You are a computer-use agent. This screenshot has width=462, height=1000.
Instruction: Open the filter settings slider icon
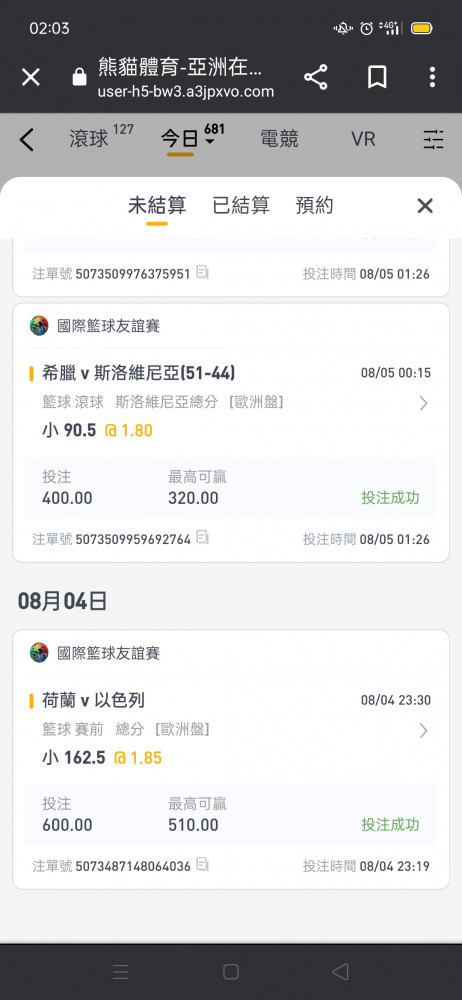pos(434,139)
